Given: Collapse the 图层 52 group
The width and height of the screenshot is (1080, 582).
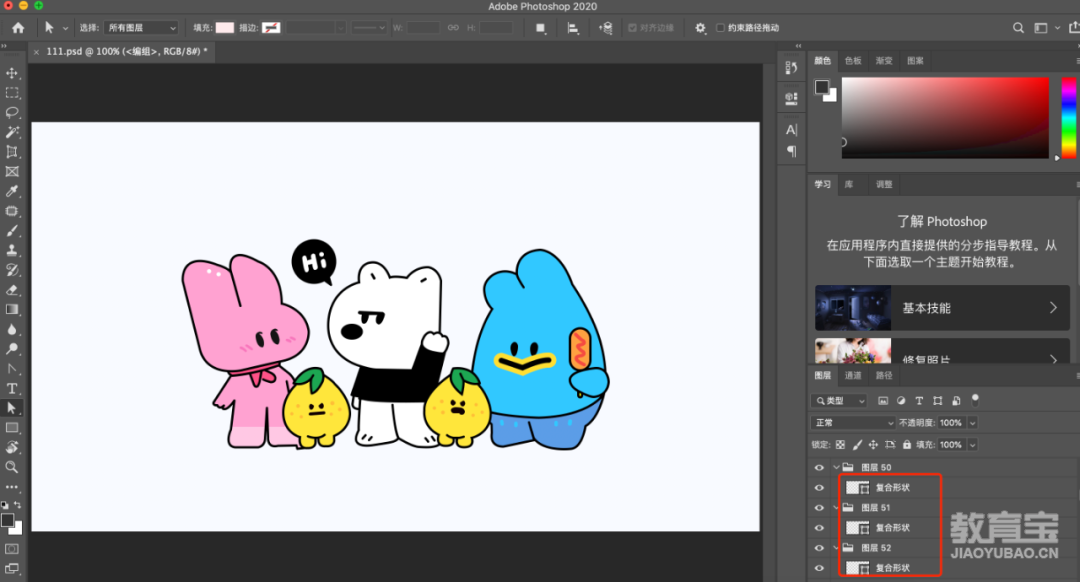Looking at the screenshot, I should pyautogui.click(x=836, y=548).
